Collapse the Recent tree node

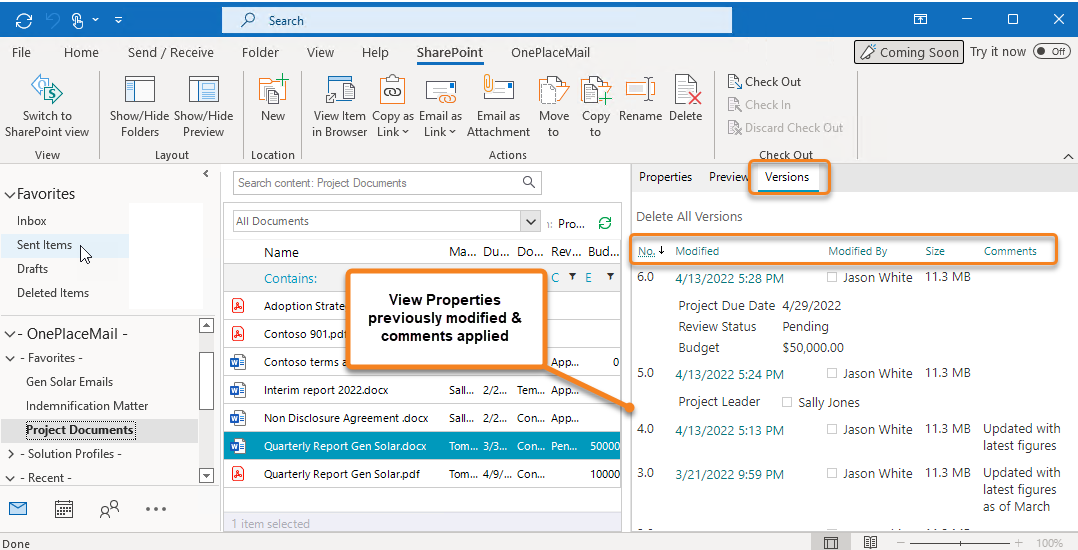coord(10,478)
